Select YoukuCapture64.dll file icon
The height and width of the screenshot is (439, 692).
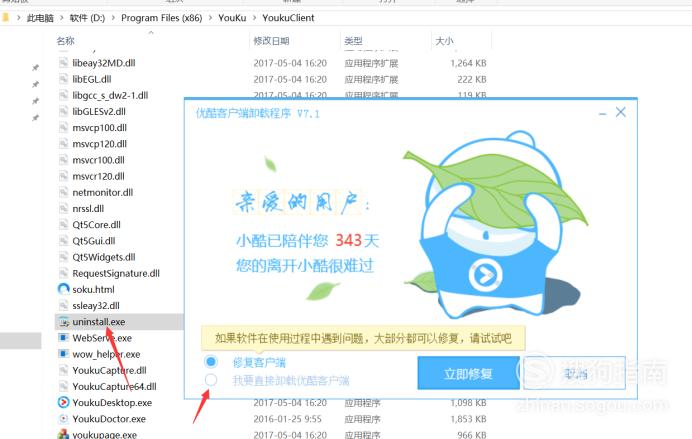click(64, 386)
